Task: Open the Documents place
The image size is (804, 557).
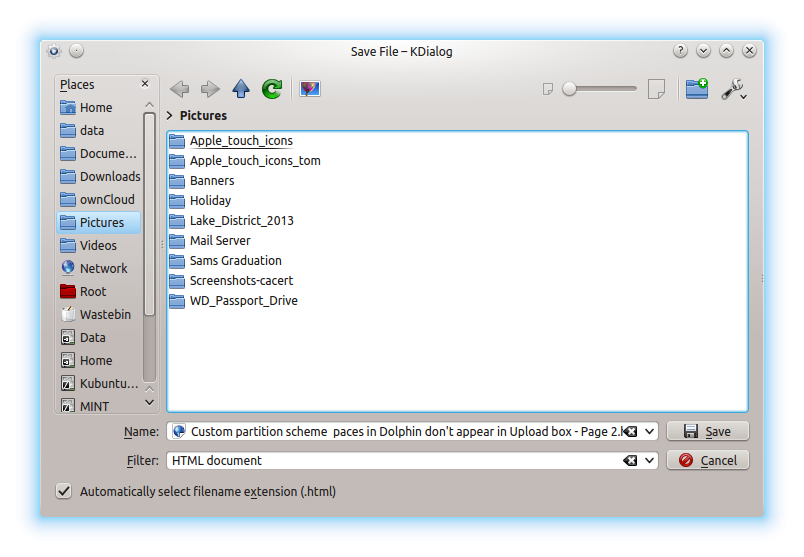Action: point(99,154)
